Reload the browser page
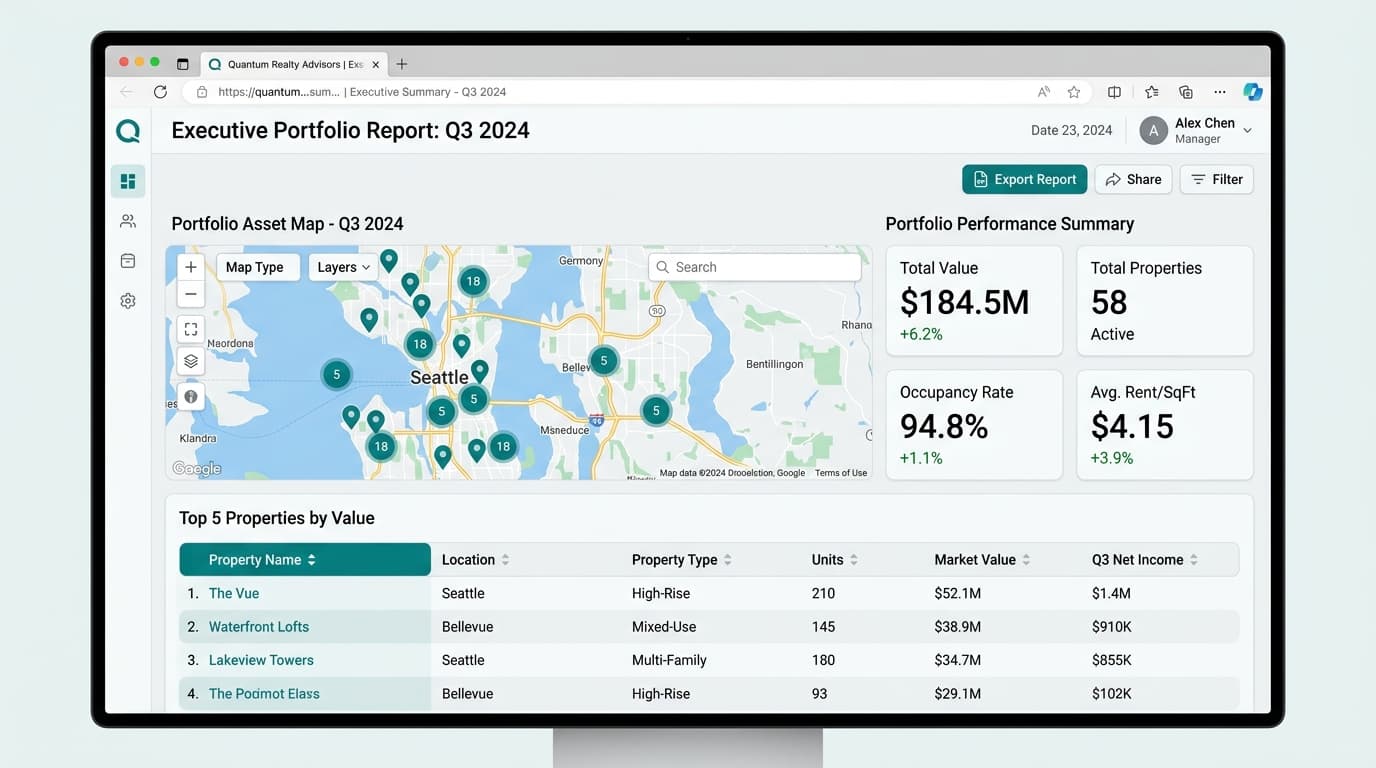This screenshot has height=768, width=1376. [x=160, y=92]
